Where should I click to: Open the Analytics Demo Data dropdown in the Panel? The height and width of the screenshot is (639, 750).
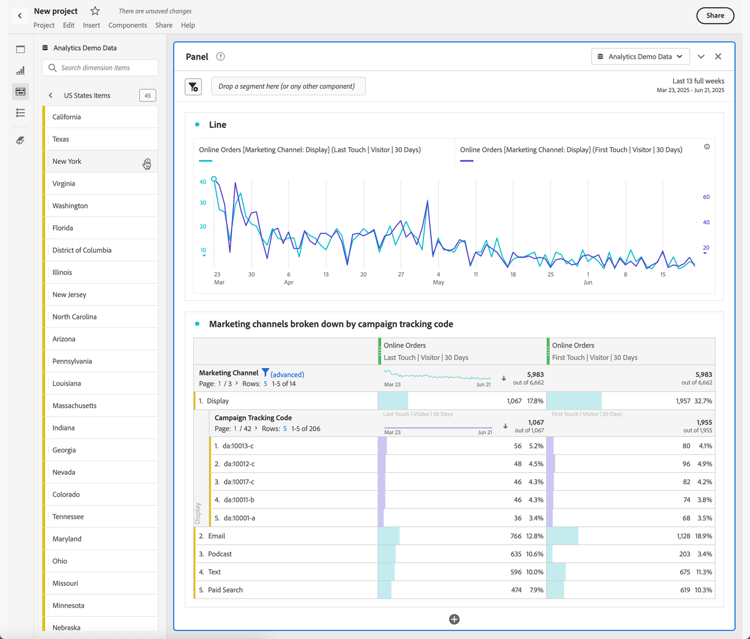[640, 57]
